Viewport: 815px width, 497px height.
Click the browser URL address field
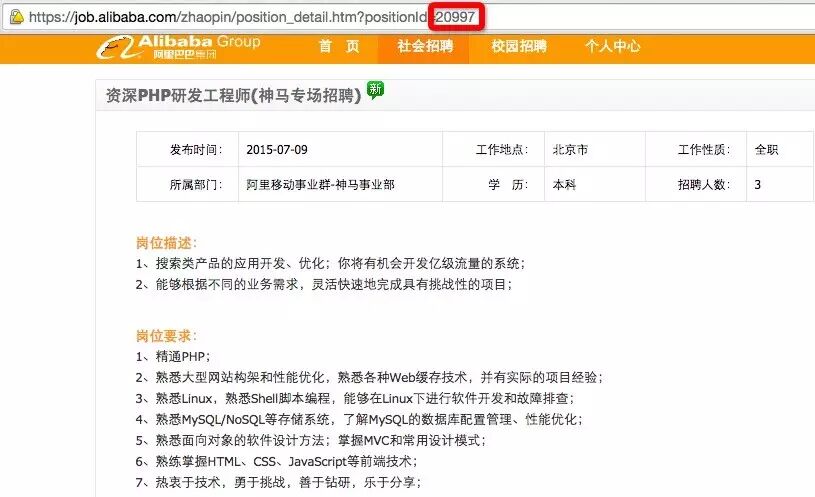(x=408, y=17)
